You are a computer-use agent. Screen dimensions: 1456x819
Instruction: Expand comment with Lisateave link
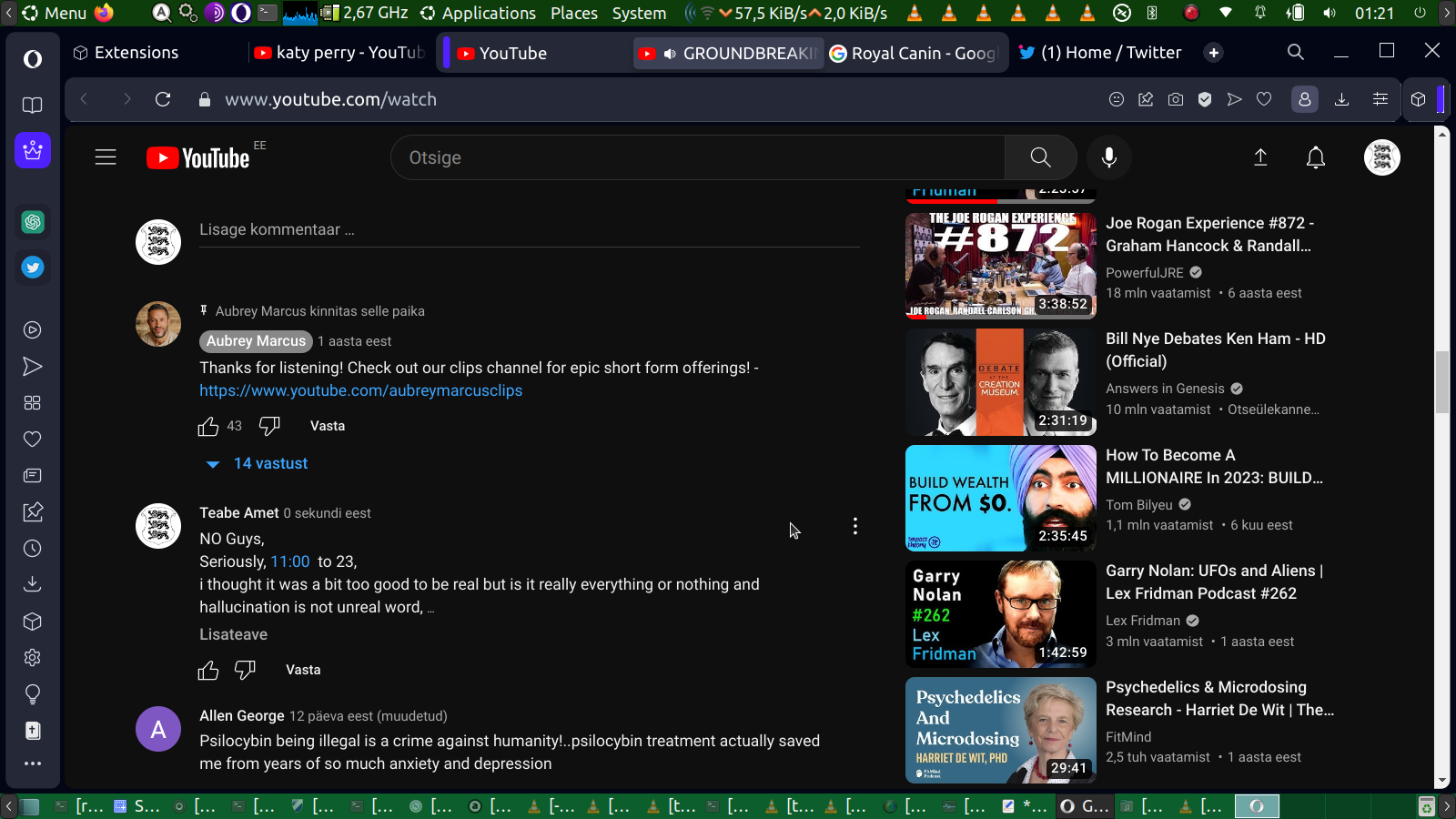pyautogui.click(x=234, y=634)
